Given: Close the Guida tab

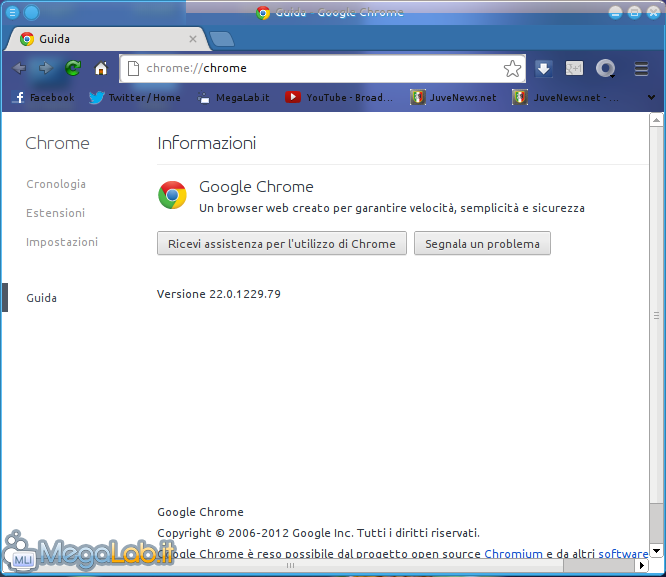Looking at the screenshot, I should tap(193, 39).
